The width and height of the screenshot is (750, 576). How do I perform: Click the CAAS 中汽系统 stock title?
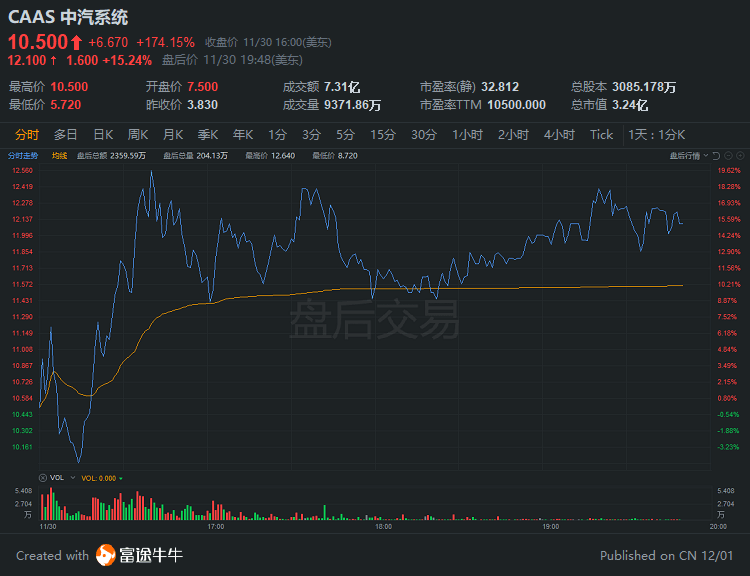coord(68,17)
